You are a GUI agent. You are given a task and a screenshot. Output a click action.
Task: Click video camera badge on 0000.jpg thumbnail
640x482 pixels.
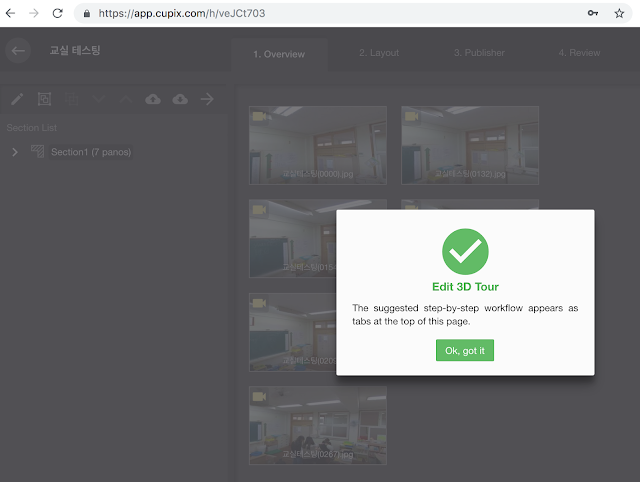pos(259,116)
